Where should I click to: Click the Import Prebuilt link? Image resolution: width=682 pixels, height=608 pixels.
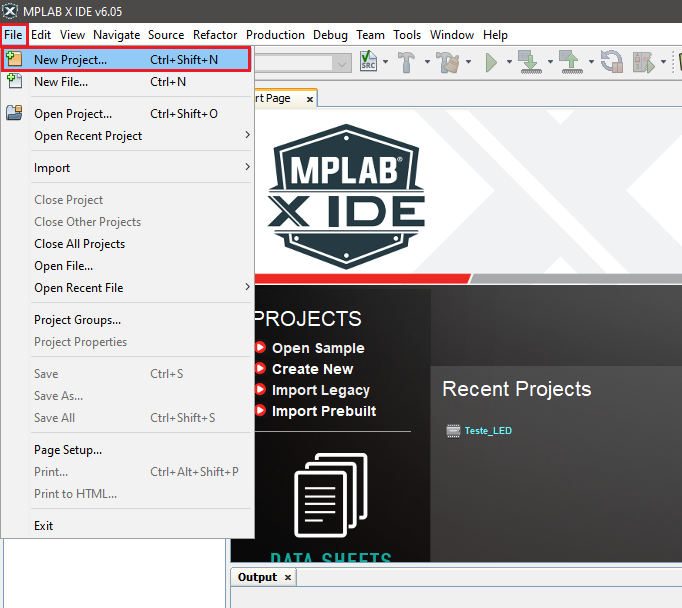[324, 411]
